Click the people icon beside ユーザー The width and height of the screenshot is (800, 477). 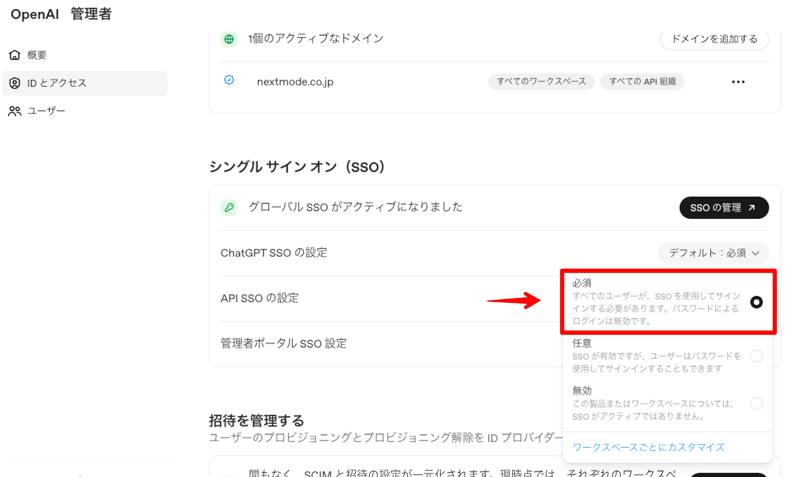tap(14, 111)
